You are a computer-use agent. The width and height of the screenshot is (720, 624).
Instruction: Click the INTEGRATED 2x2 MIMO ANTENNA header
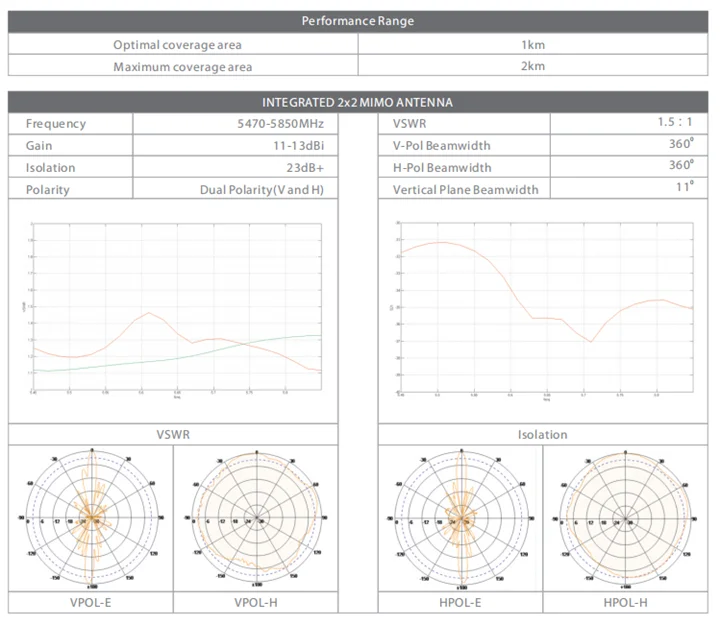coord(358,102)
